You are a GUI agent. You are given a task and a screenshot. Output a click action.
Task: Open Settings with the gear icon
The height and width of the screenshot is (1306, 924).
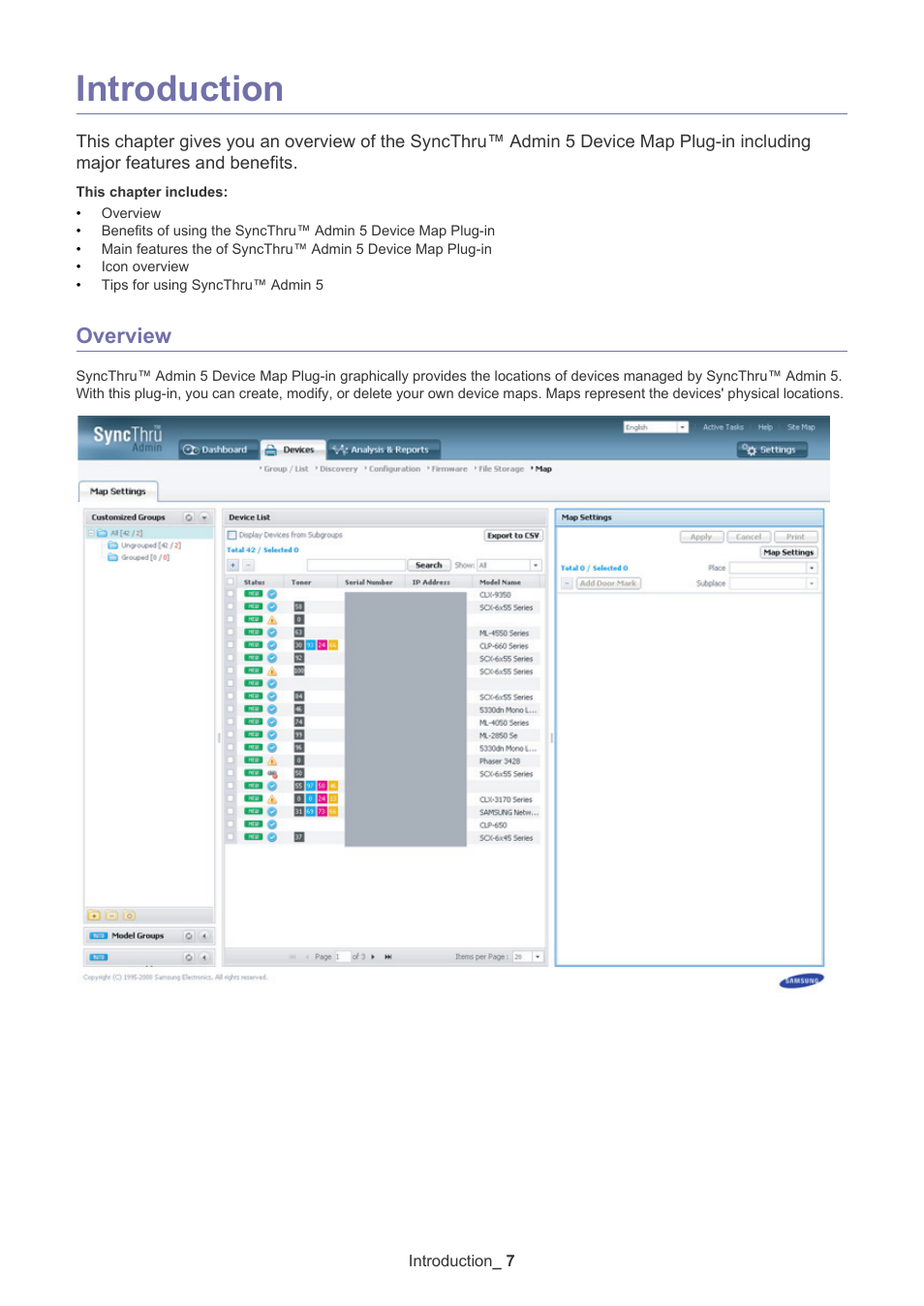tap(771, 450)
